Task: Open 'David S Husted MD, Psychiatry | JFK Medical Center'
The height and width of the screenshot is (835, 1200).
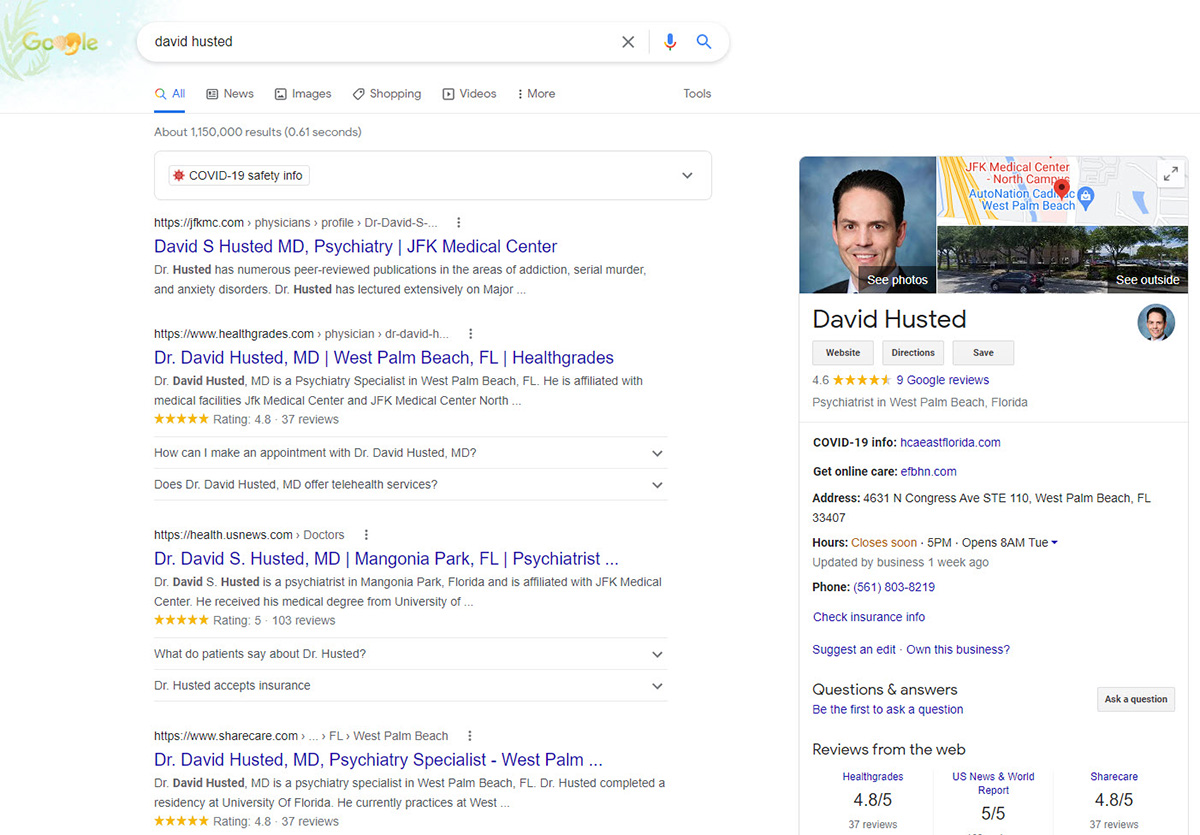Action: [x=356, y=247]
